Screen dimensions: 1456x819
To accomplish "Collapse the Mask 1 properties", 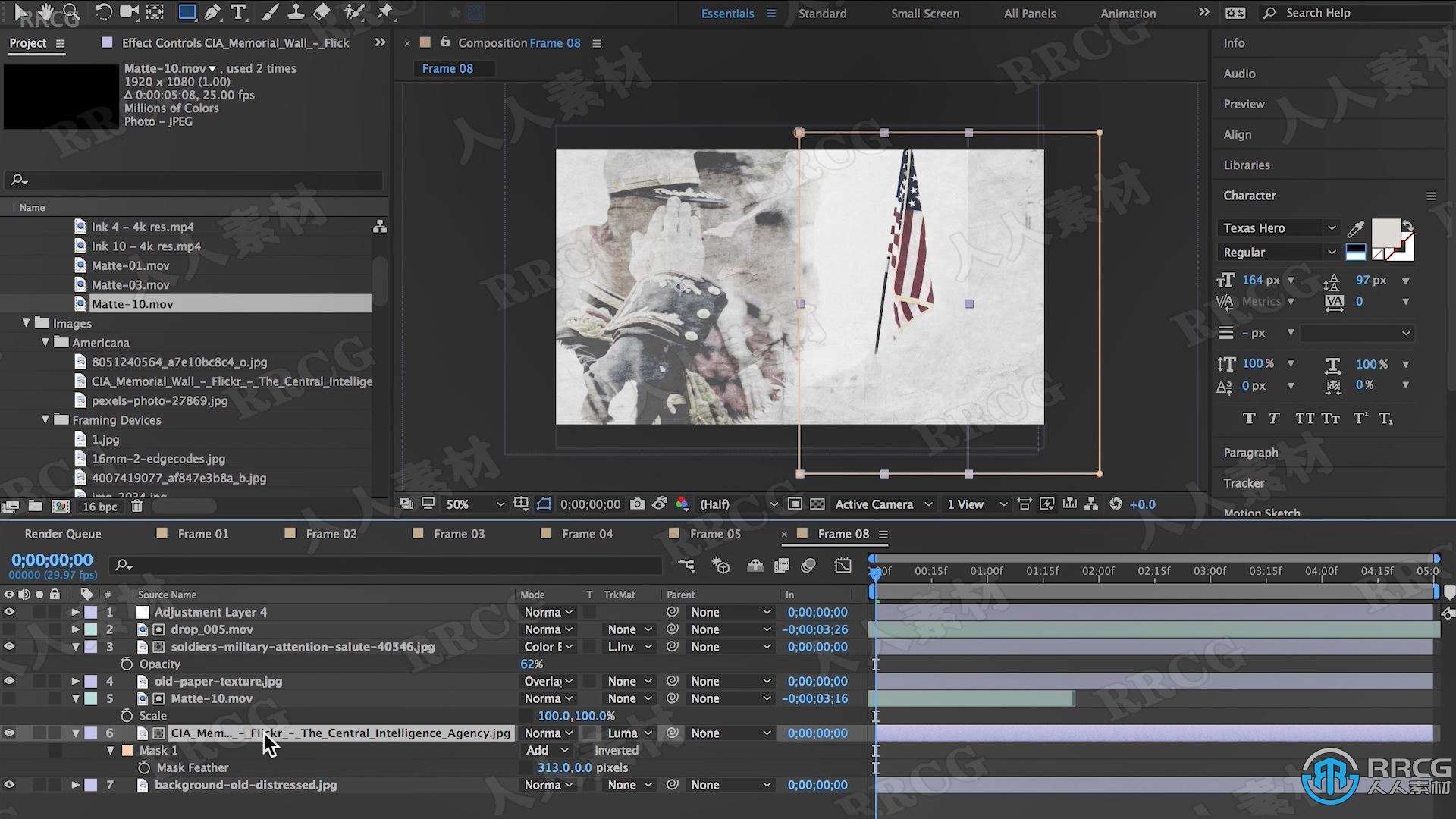I will [x=110, y=751].
